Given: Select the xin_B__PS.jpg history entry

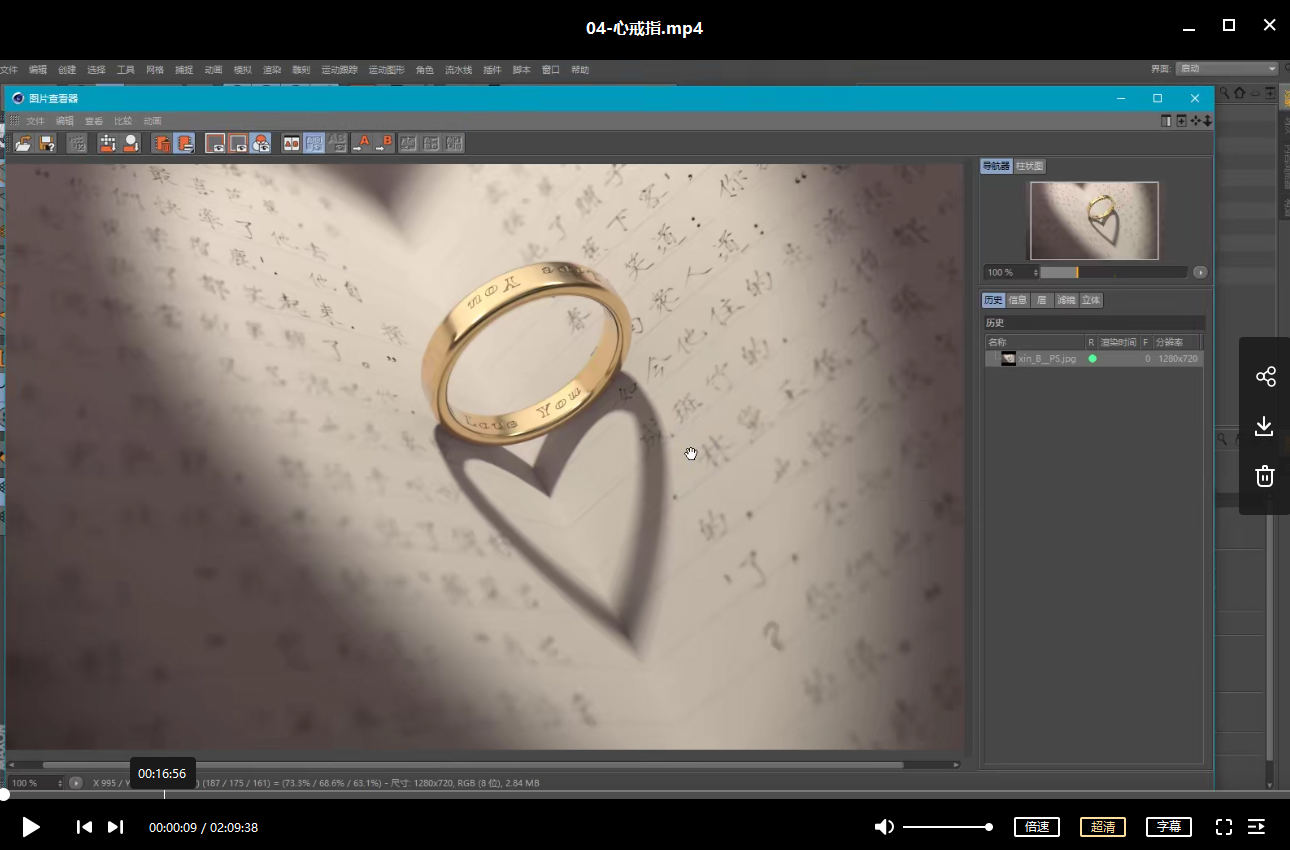Looking at the screenshot, I should click(1046, 358).
